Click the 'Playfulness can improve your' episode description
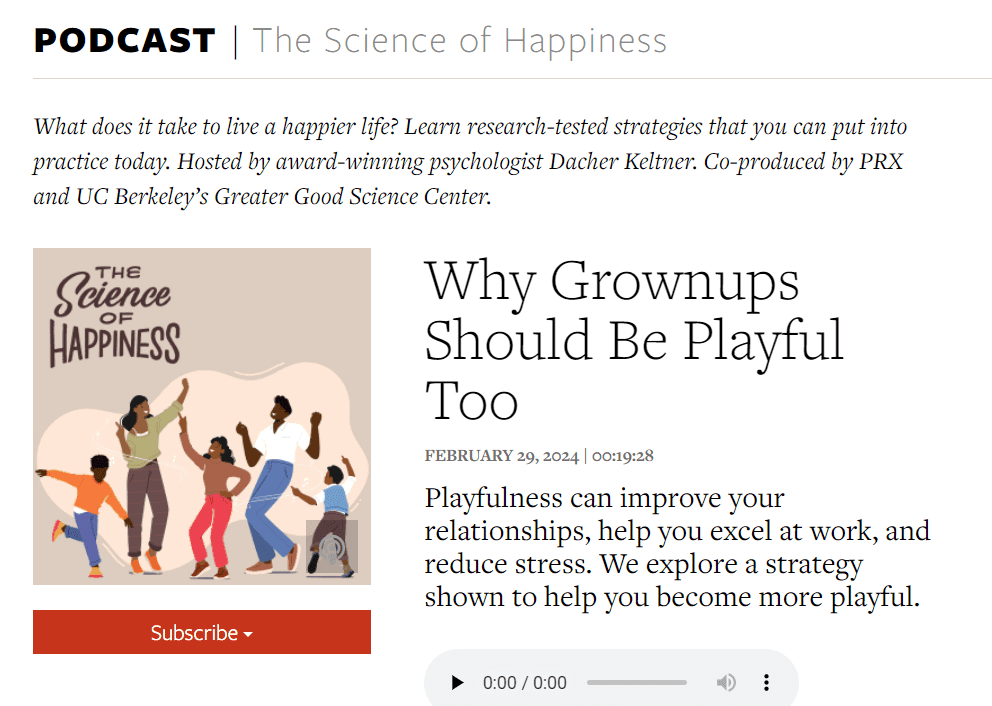 pyautogui.click(x=678, y=547)
